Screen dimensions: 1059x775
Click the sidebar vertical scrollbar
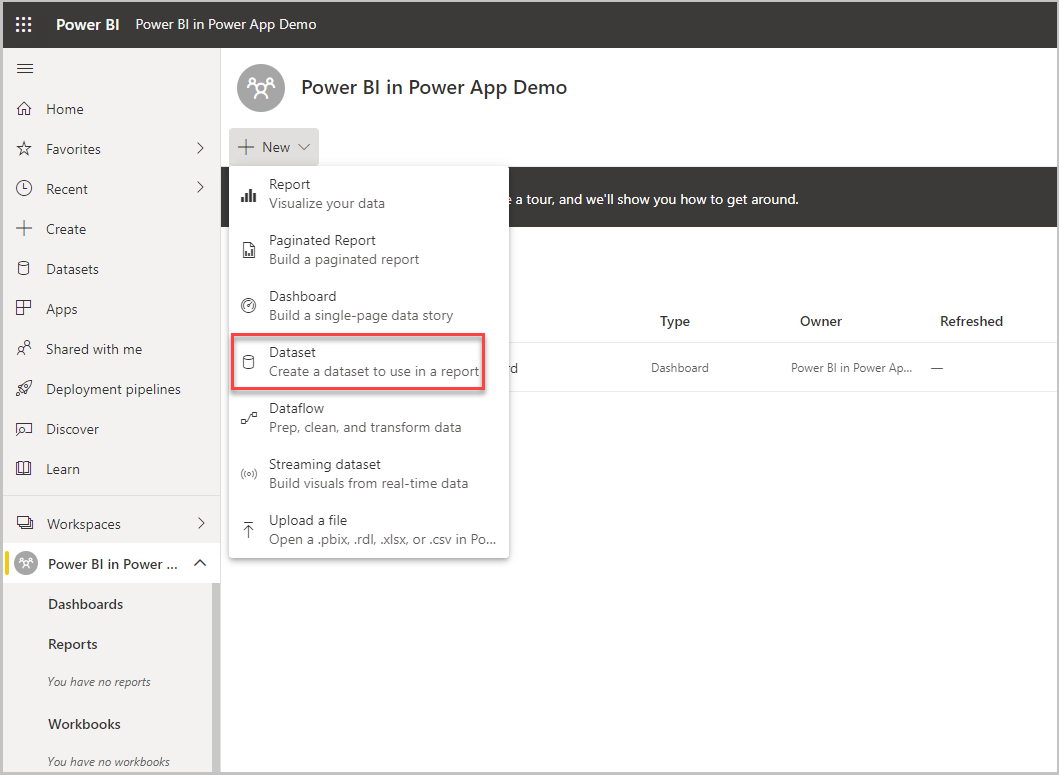pos(216,676)
